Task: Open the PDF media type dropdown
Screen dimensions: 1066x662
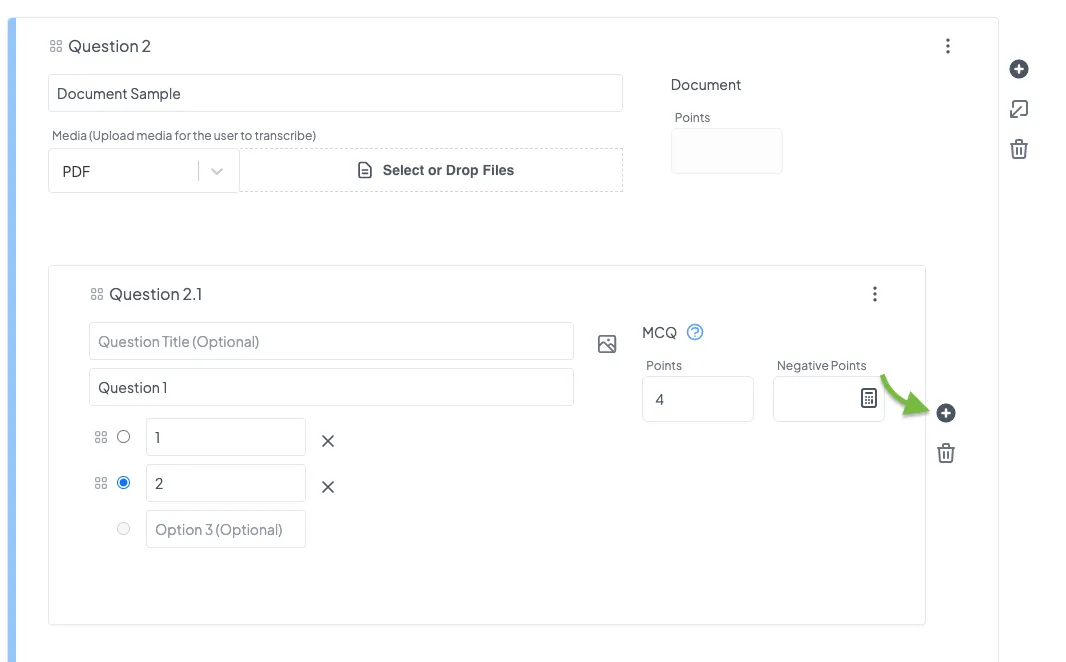Action: click(143, 171)
